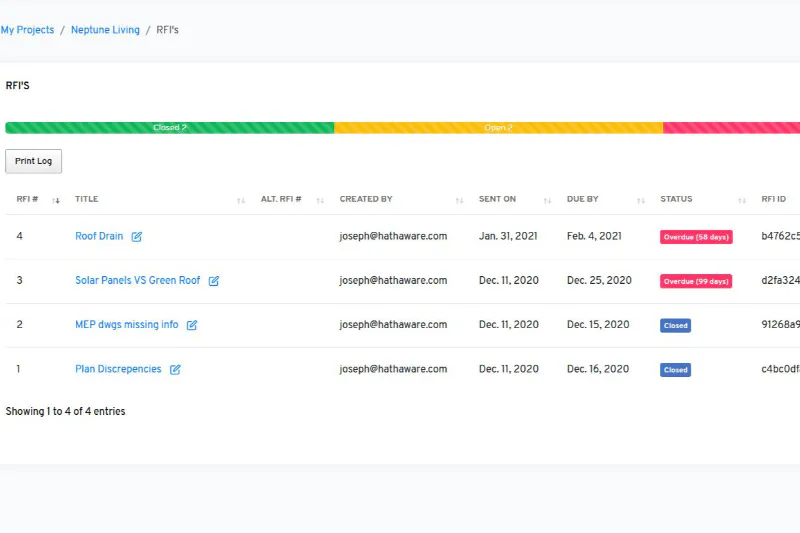The height and width of the screenshot is (533, 800).
Task: Open edit icon beside Roof Drain
Action: tap(137, 237)
